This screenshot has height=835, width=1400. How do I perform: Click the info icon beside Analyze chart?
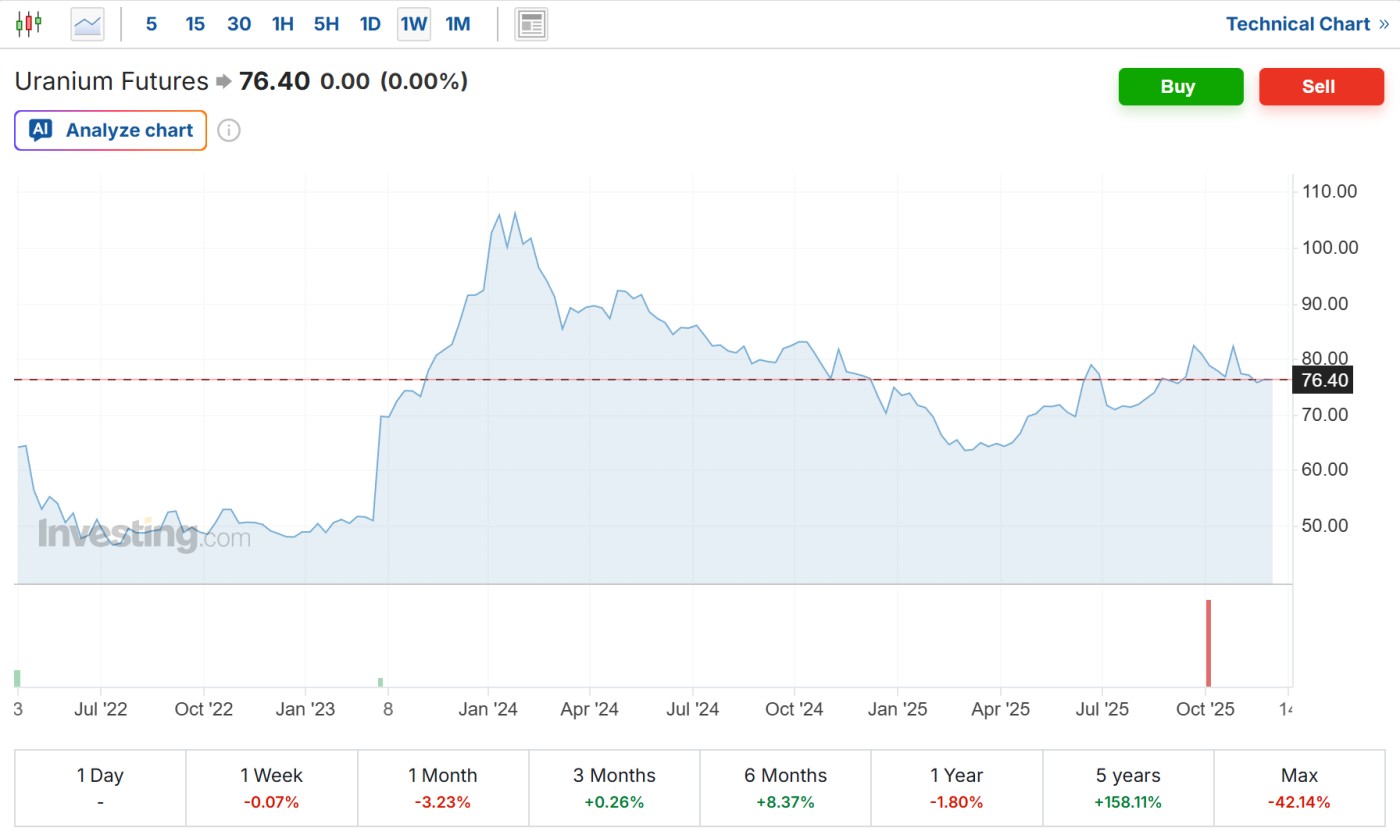229,130
